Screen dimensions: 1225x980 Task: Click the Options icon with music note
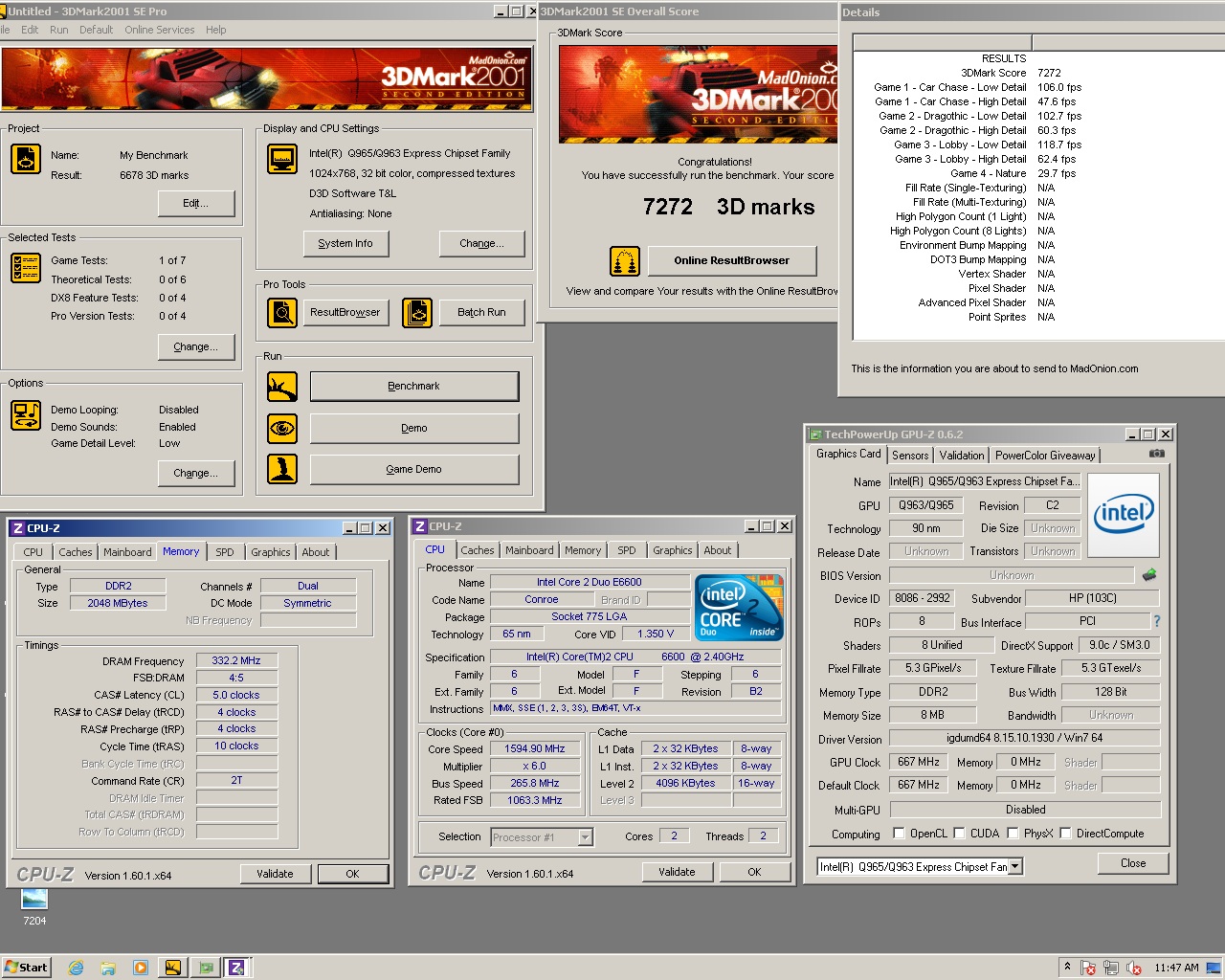[x=26, y=415]
